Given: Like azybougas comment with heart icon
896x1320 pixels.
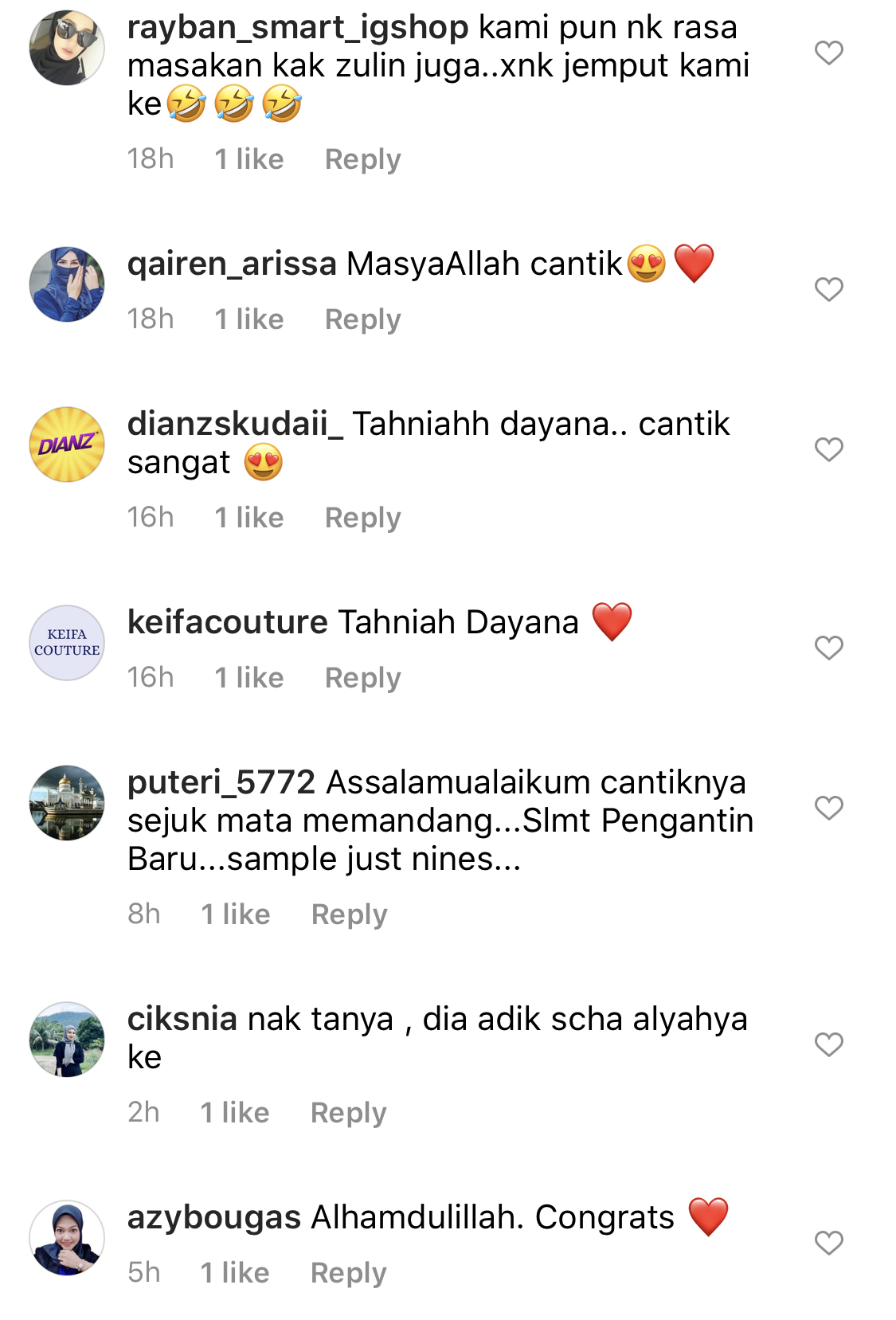Looking at the screenshot, I should (828, 1243).
